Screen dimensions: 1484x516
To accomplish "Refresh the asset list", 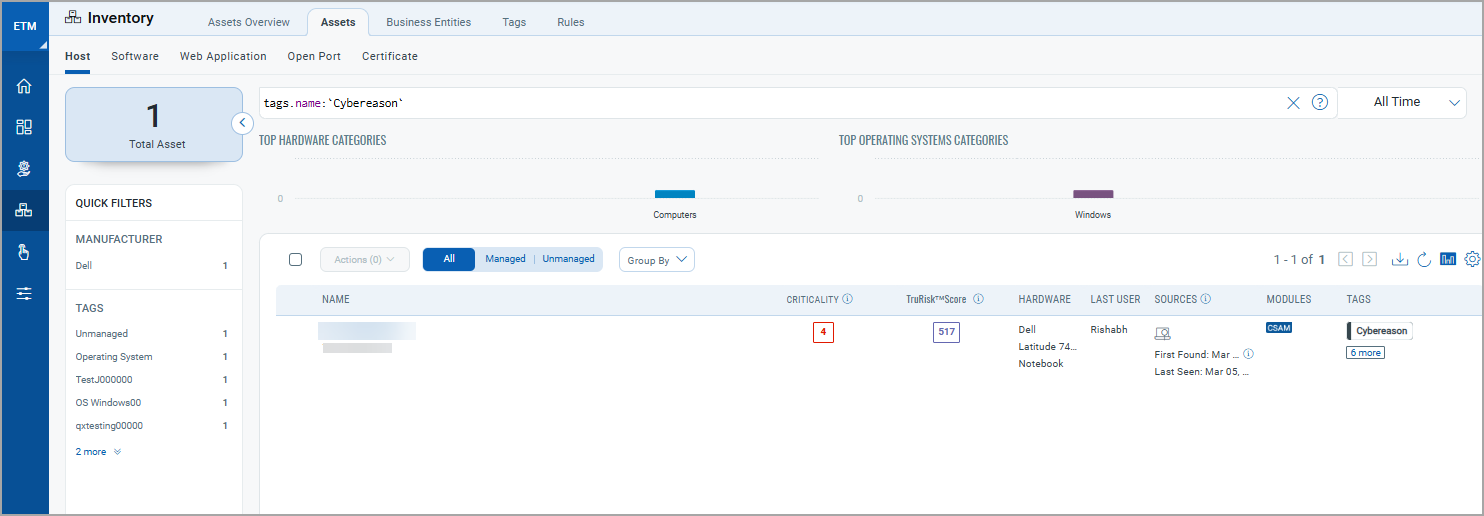I will [x=1424, y=259].
